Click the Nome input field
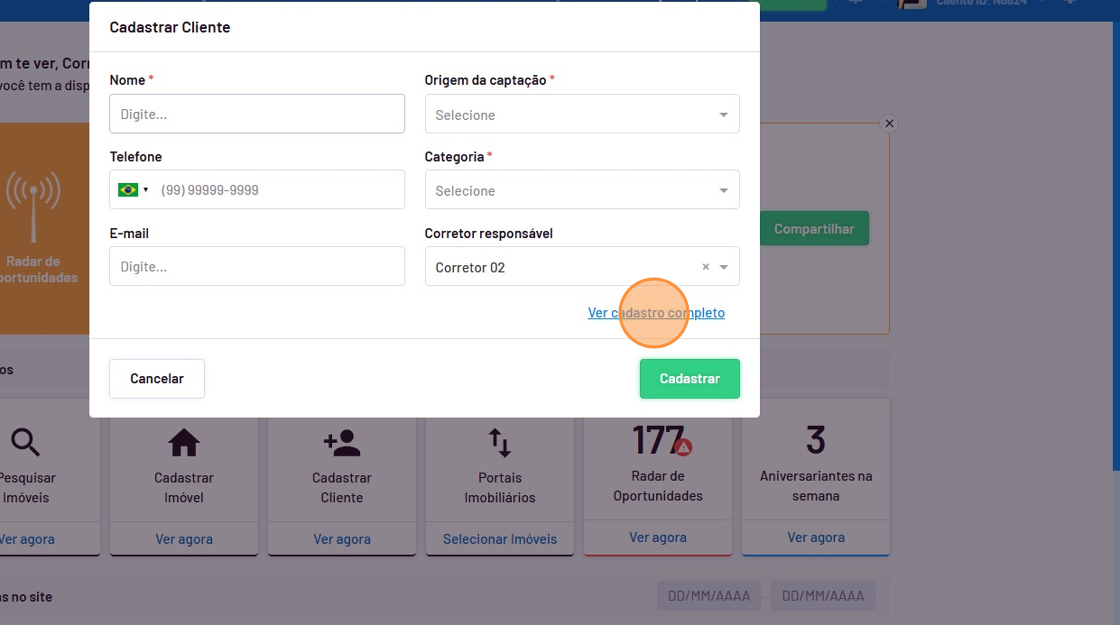 pyautogui.click(x=257, y=114)
